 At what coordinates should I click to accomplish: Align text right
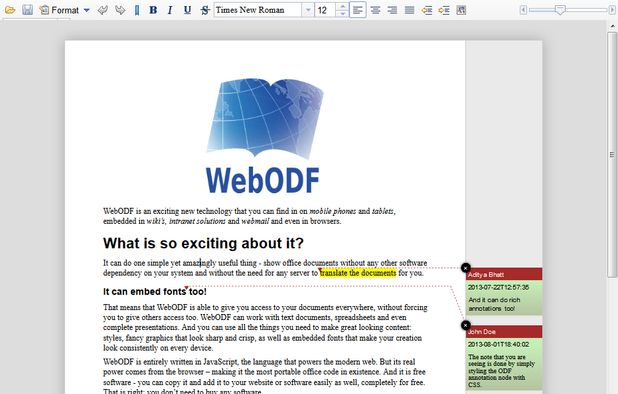coord(392,10)
